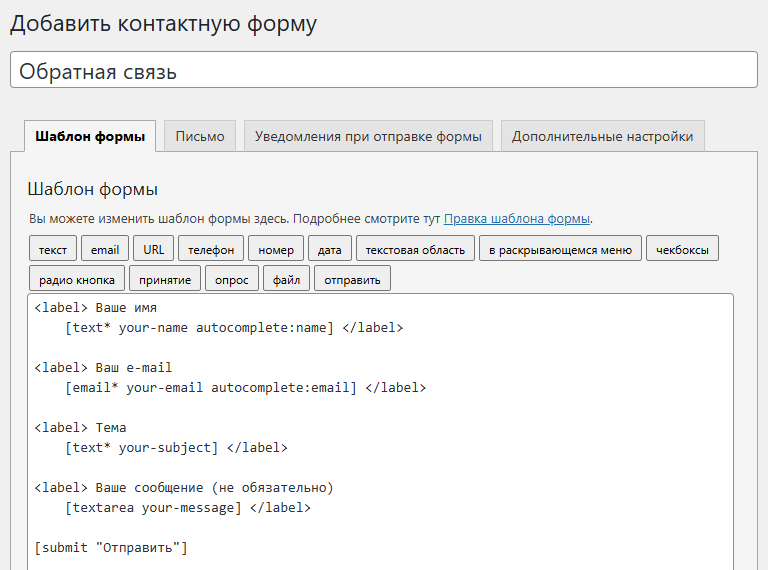Add a 'радио кнопка' tag

77,279
